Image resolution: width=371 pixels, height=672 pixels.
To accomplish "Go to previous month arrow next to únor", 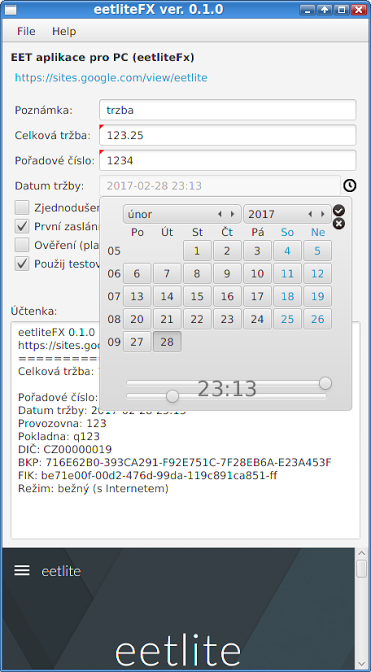I will click(x=220, y=214).
